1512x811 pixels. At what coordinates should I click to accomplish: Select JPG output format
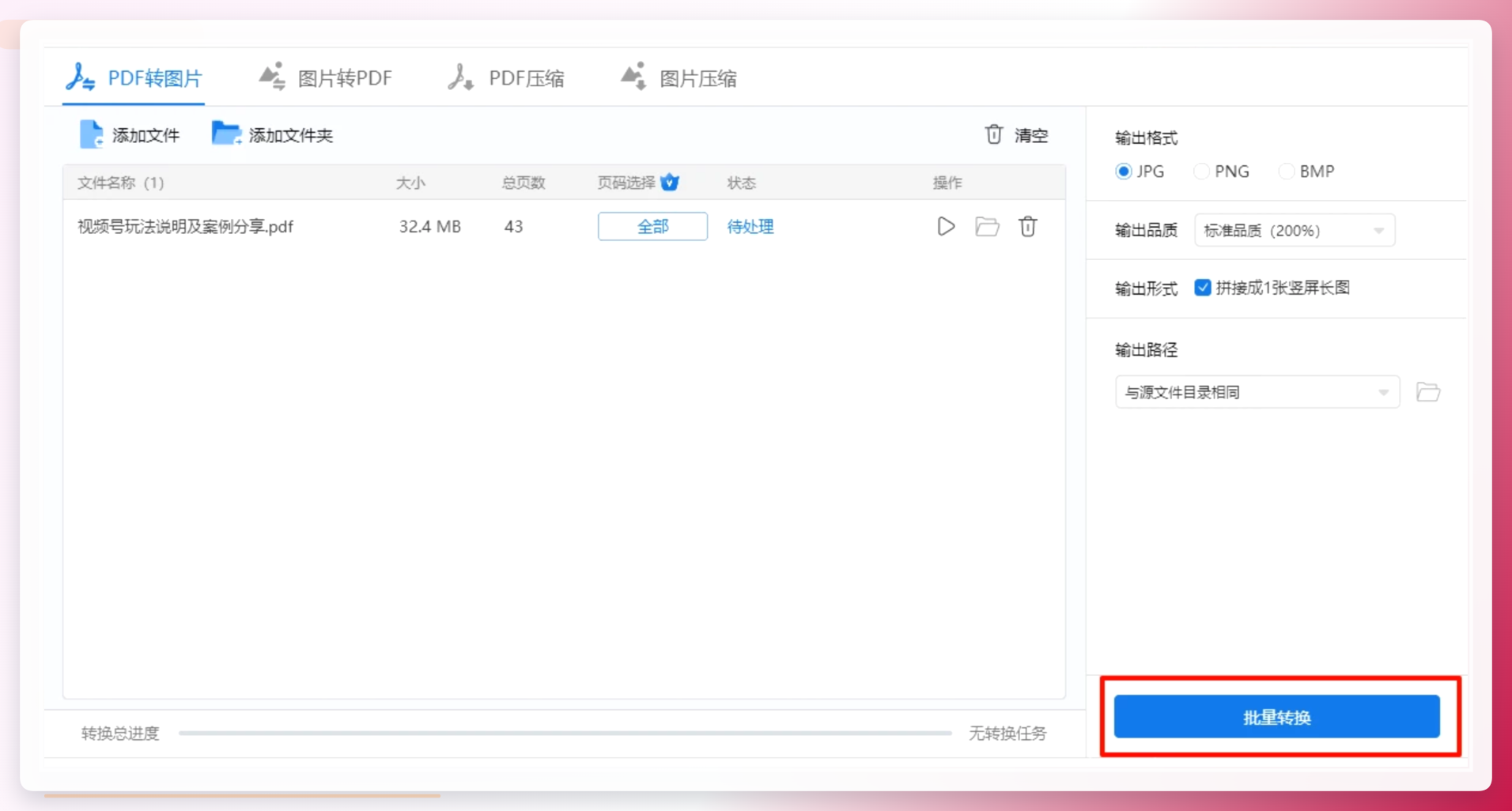[x=1140, y=171]
